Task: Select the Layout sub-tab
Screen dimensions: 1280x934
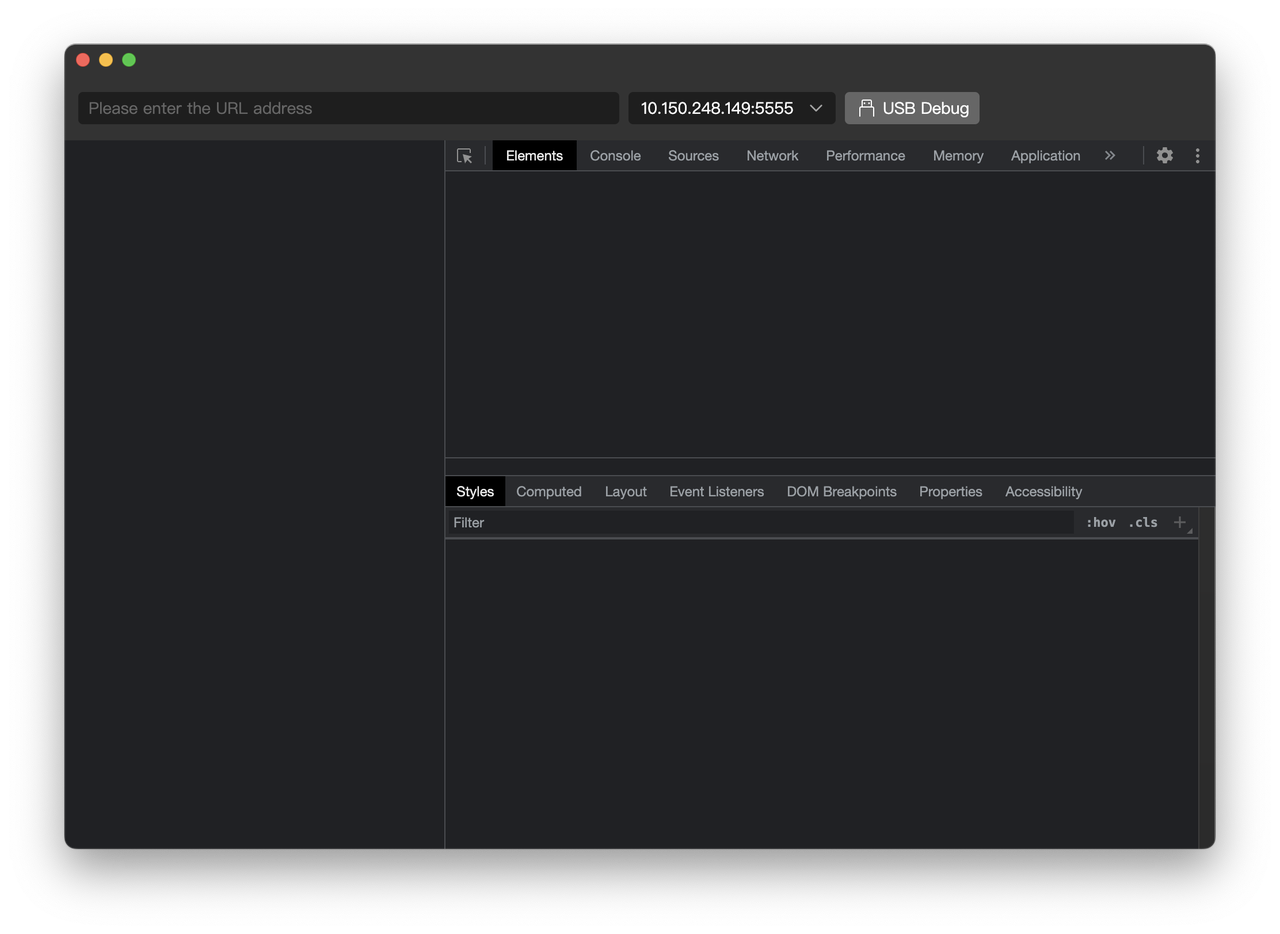Action: tap(626, 492)
